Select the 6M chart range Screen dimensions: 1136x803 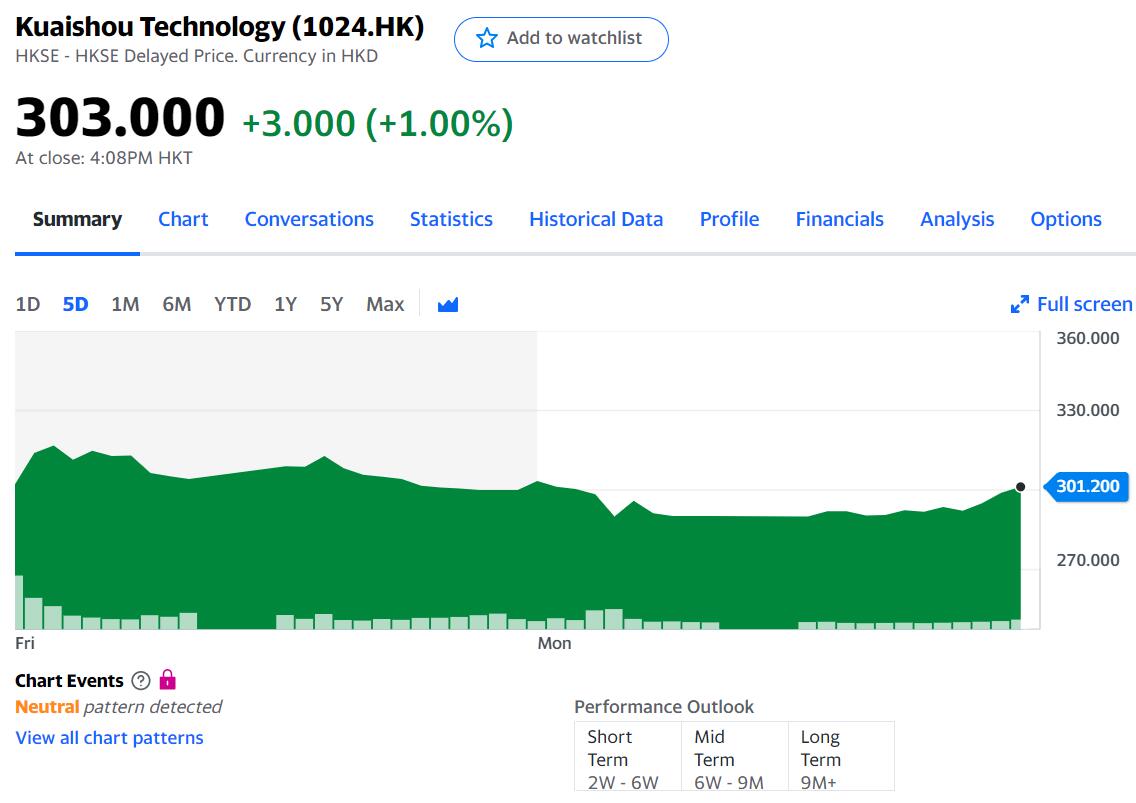[177, 304]
